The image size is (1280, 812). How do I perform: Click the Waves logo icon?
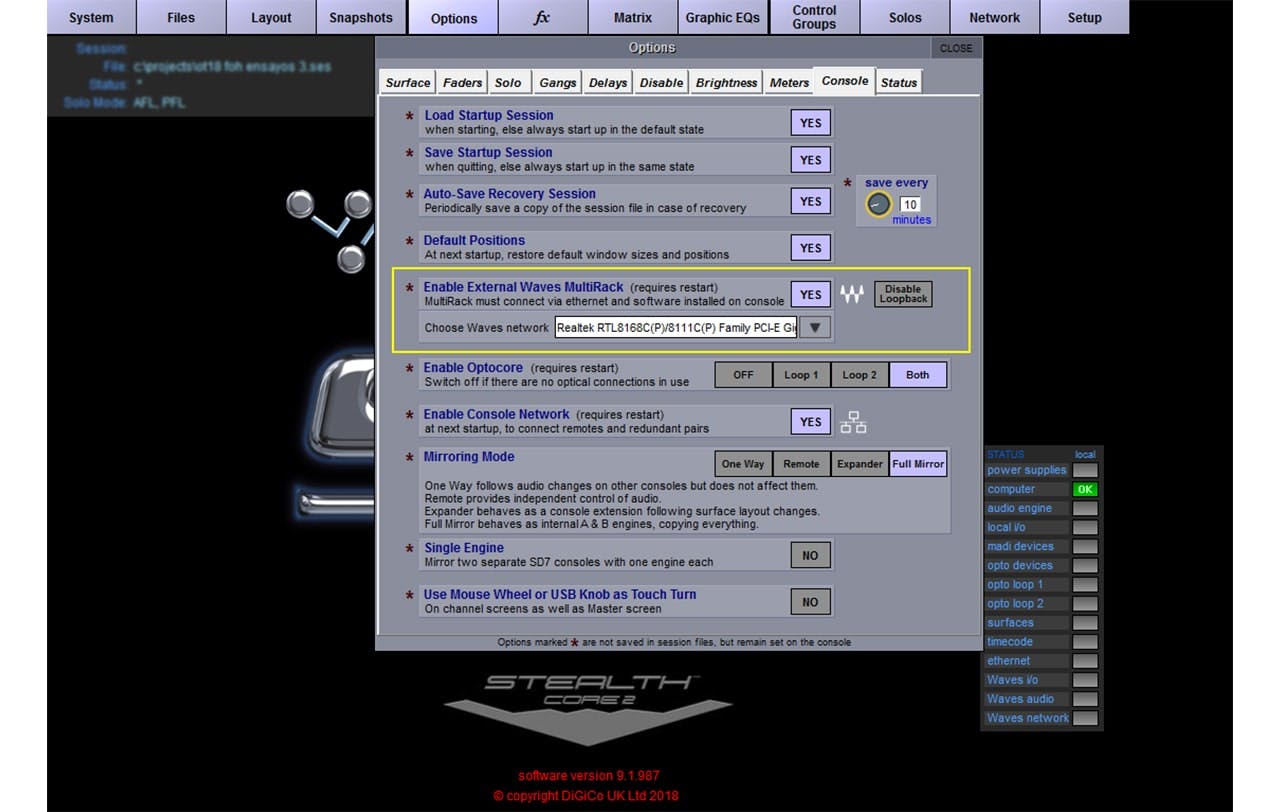(x=851, y=295)
